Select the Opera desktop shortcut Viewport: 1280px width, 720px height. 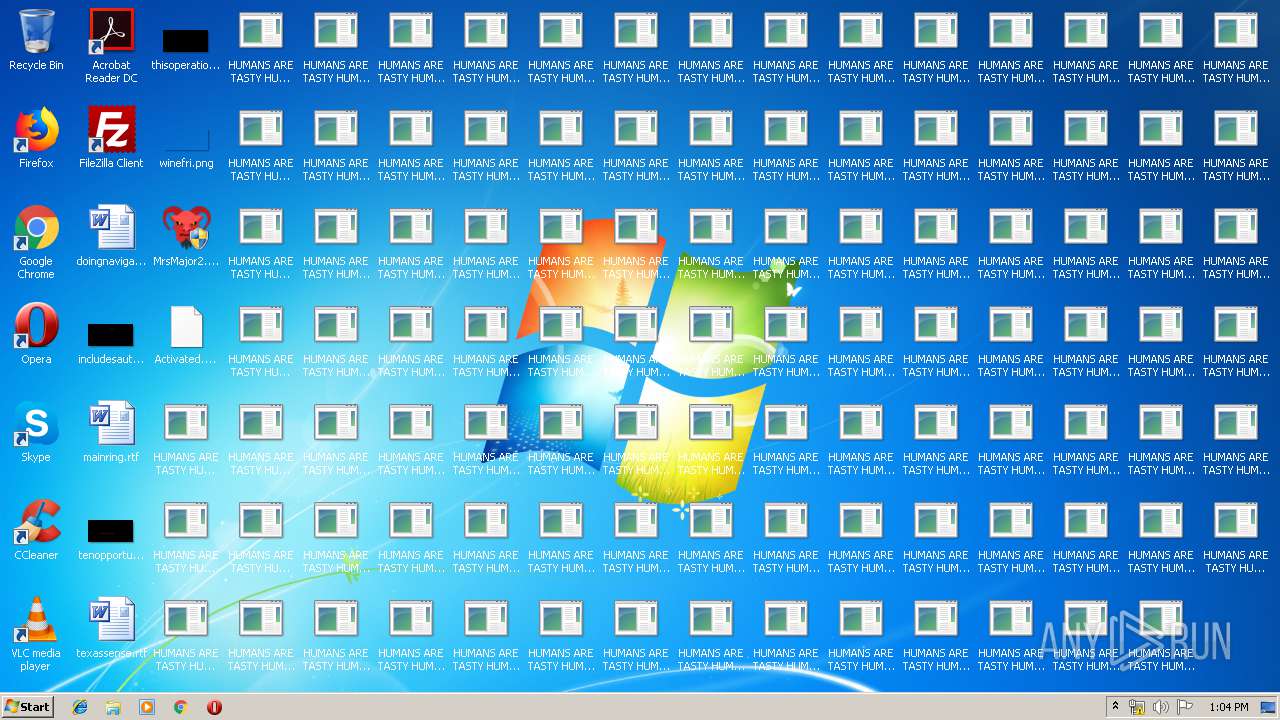pyautogui.click(x=36, y=334)
